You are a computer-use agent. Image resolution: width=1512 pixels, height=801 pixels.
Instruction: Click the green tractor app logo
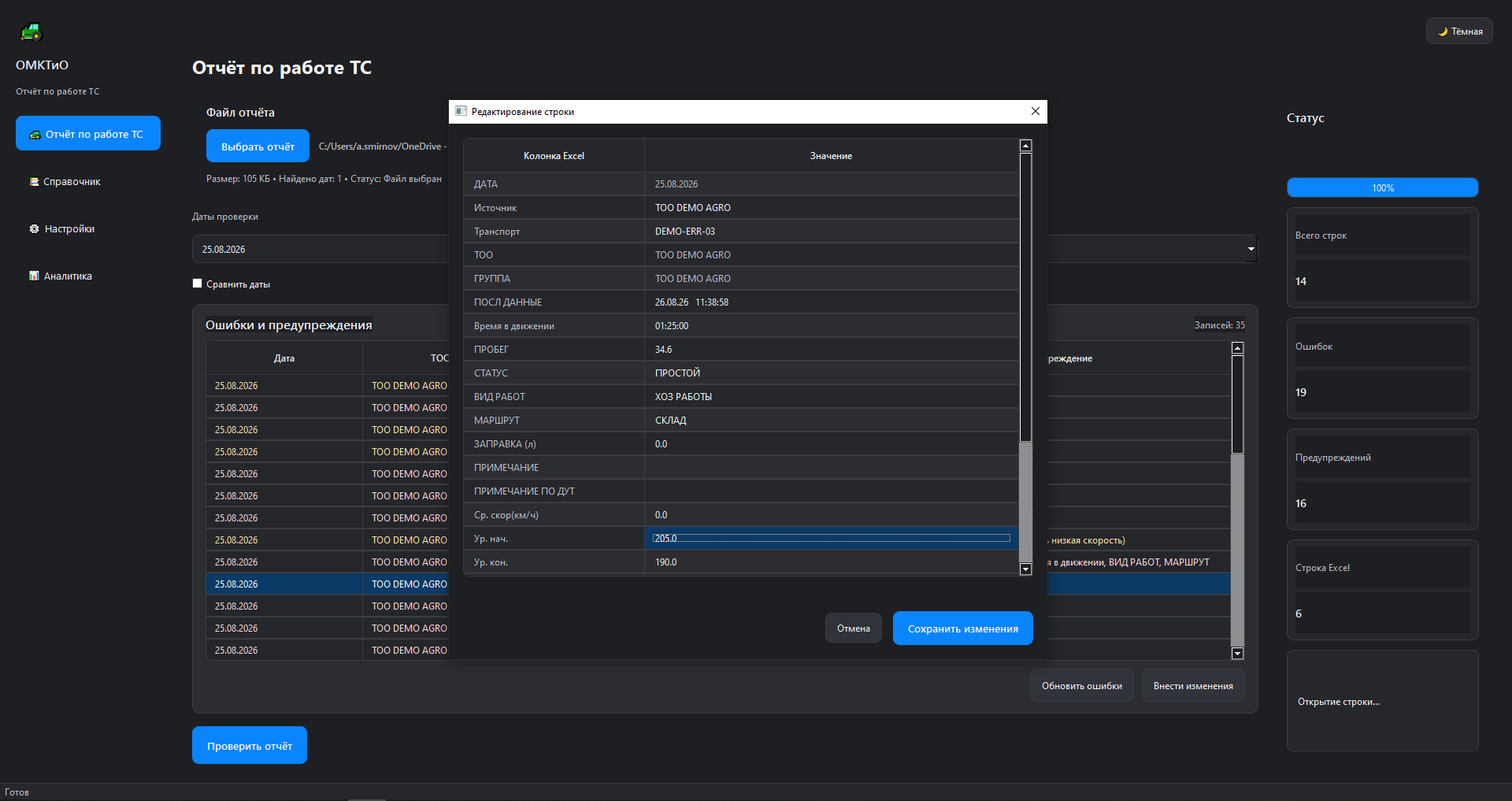(x=31, y=32)
